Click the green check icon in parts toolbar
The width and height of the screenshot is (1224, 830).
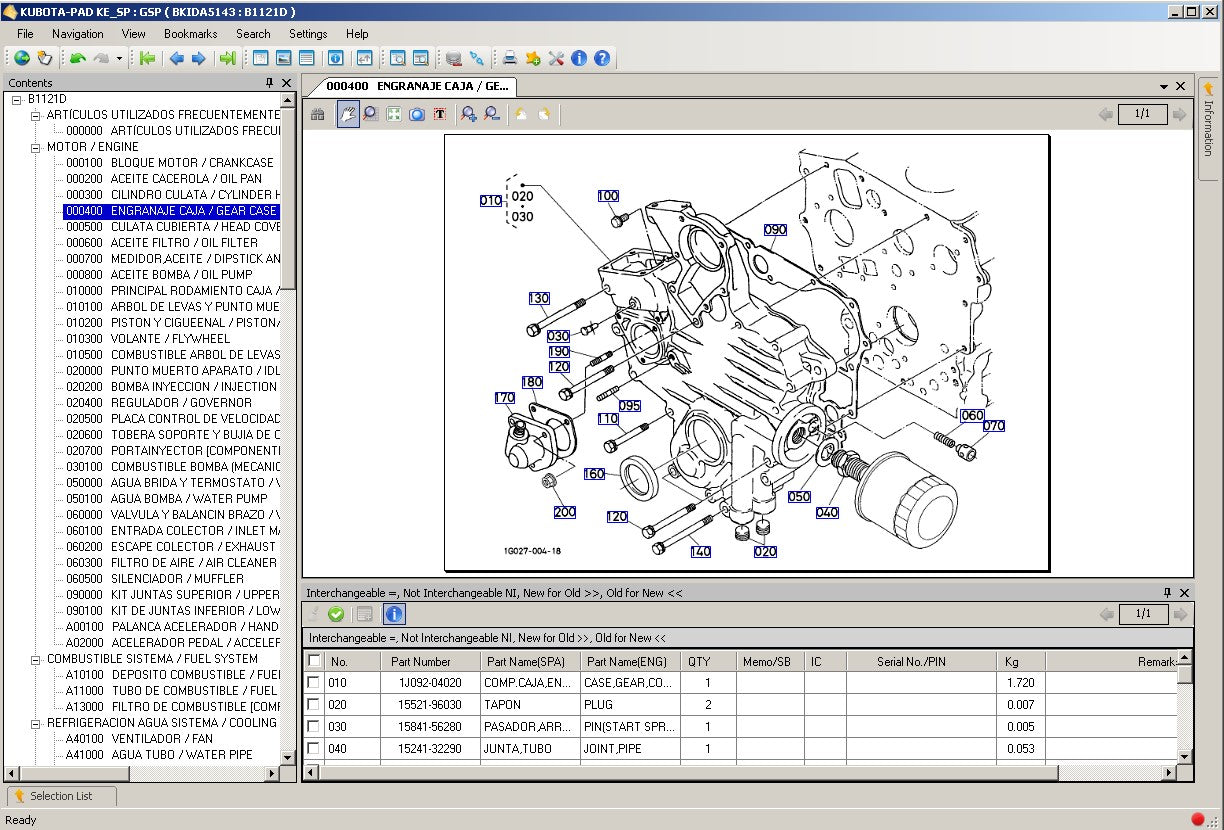[336, 614]
